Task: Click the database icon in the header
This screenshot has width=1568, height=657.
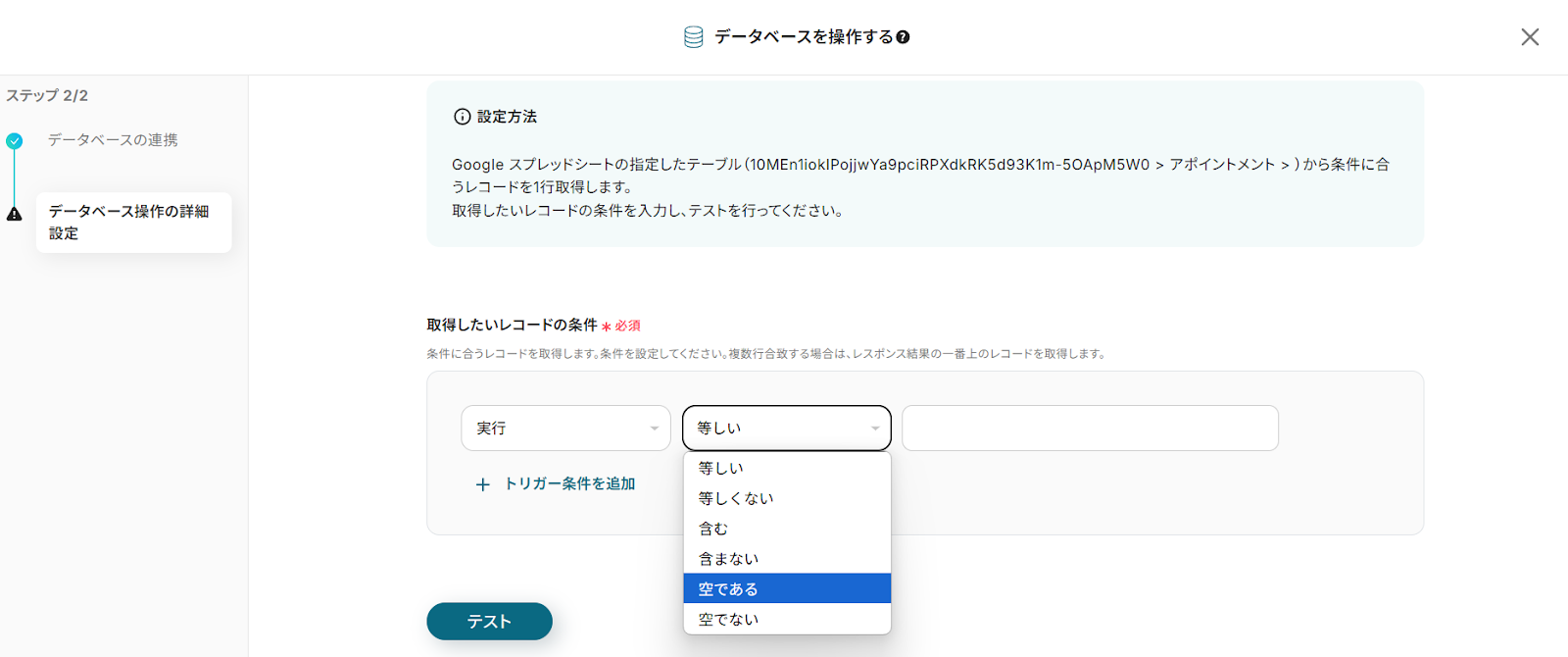Action: (x=693, y=37)
